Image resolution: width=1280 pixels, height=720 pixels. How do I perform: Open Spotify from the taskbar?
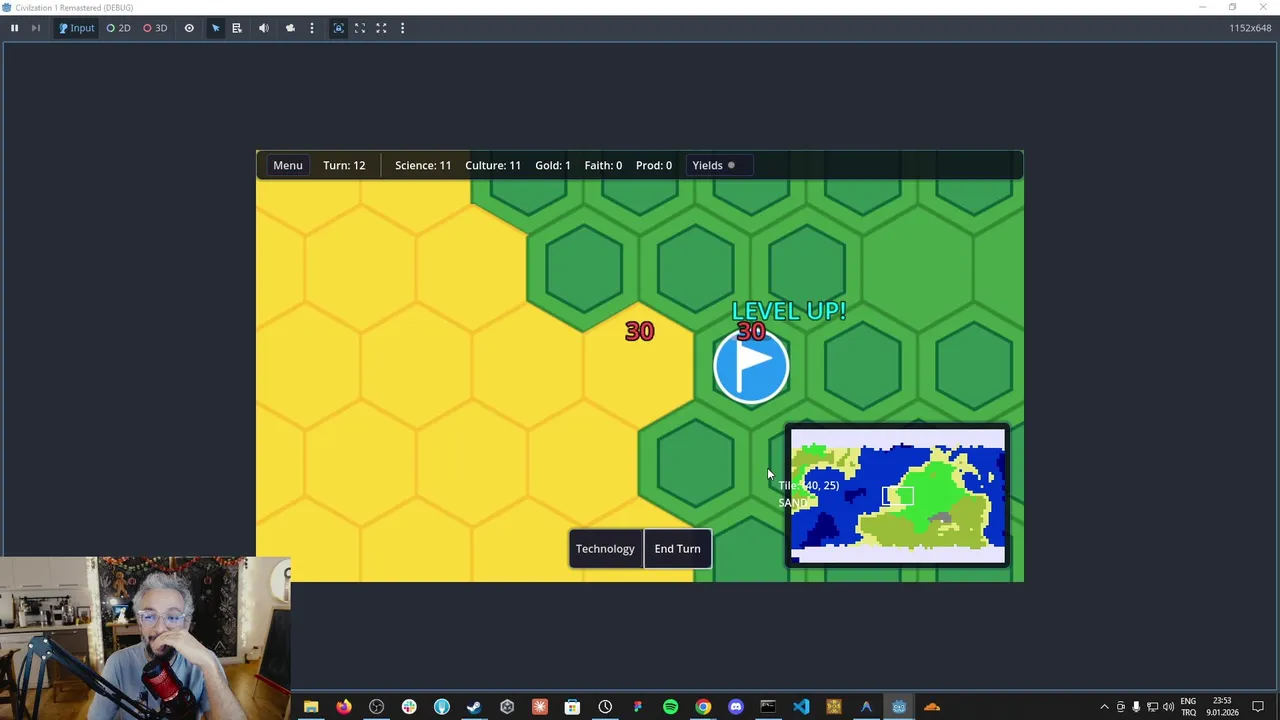click(x=670, y=707)
